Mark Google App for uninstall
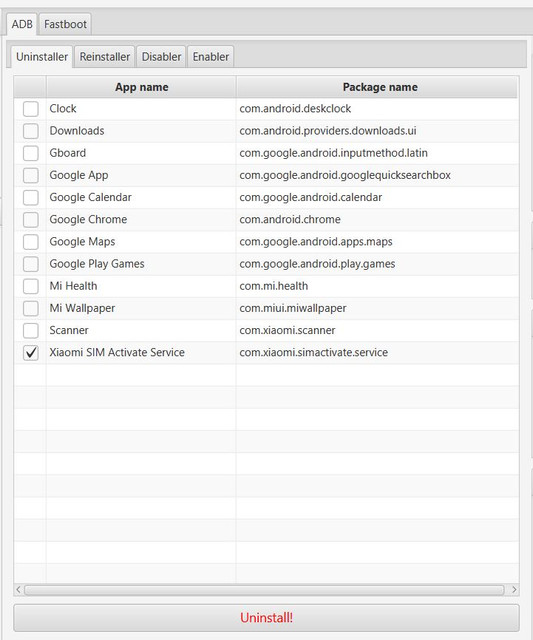Viewport: 533px width, 640px height. coord(31,176)
